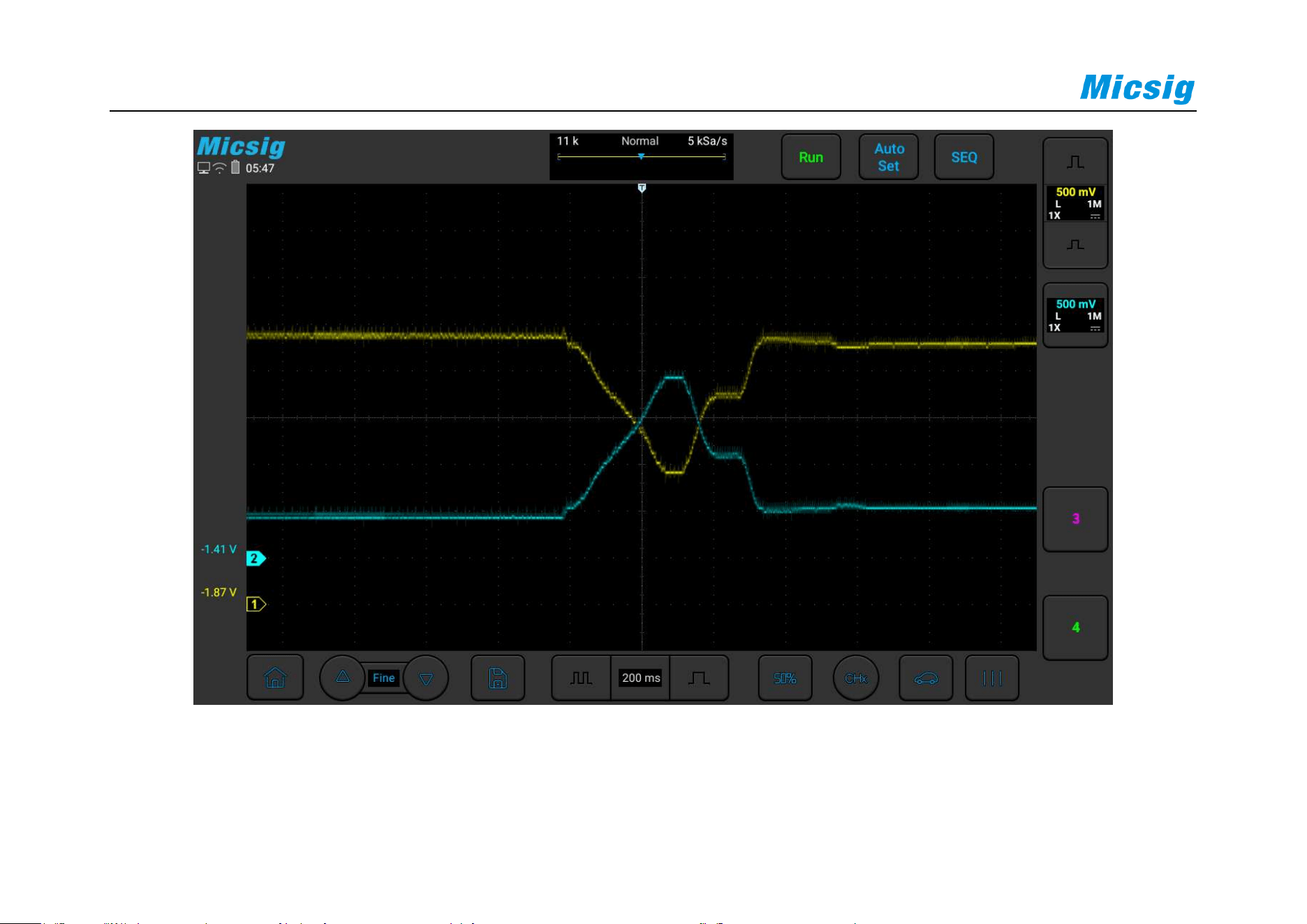The height and width of the screenshot is (924, 1307).
Task: Tap the memory depth position bar
Action: (641, 157)
